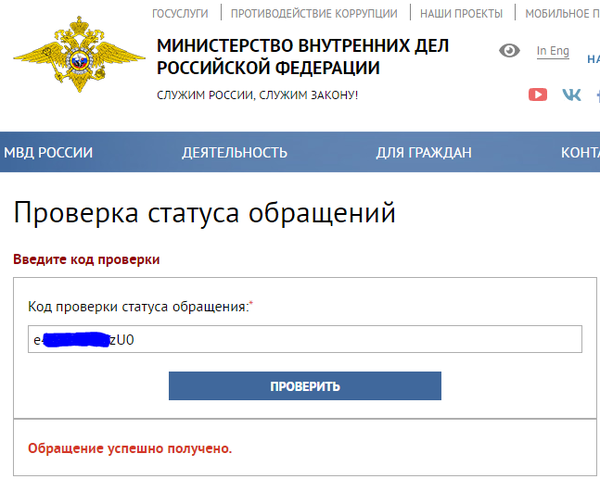This screenshot has height=479, width=600.
Task: Open the ГОСУСЛУГИ top link
Action: [180, 13]
